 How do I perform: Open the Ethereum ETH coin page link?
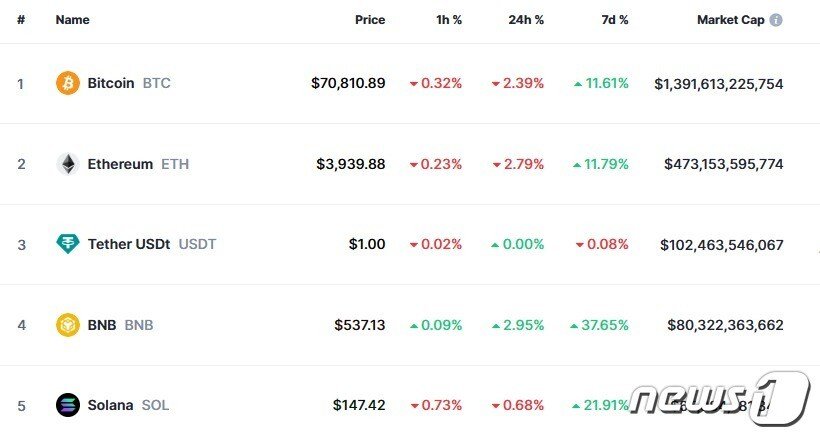point(137,164)
